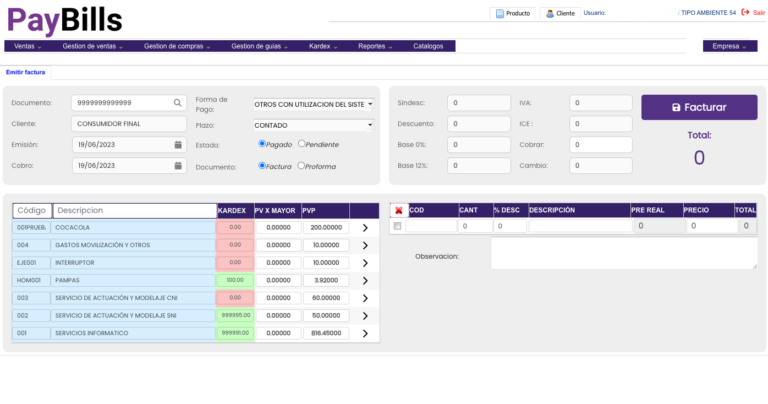Click the Salir logout icon
The height and width of the screenshot is (404, 768).
[x=745, y=13]
